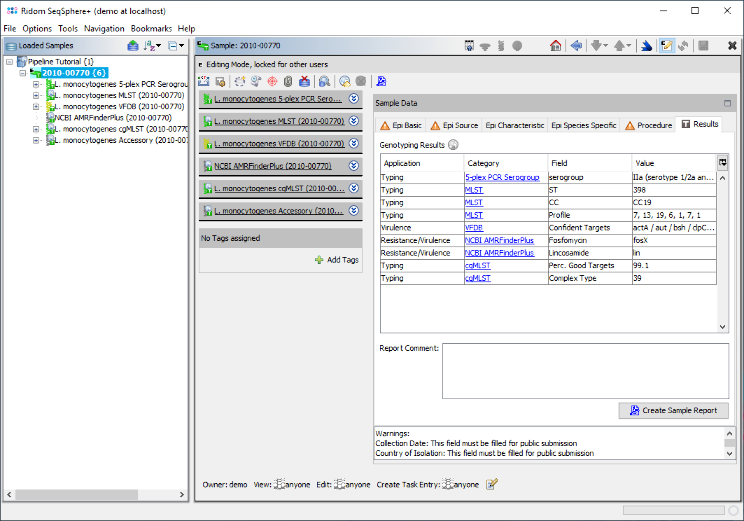Click the second editing toolbar icon with orange badge
Image resolution: width=744 pixels, height=521 pixels.
pos(220,82)
